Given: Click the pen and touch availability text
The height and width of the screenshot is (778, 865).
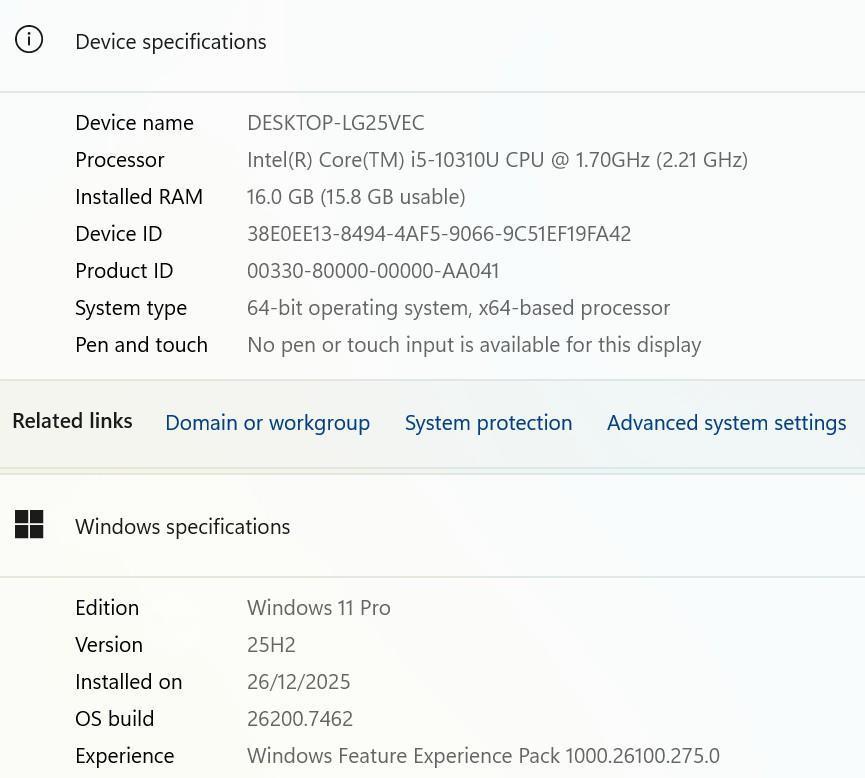Looking at the screenshot, I should [473, 345].
